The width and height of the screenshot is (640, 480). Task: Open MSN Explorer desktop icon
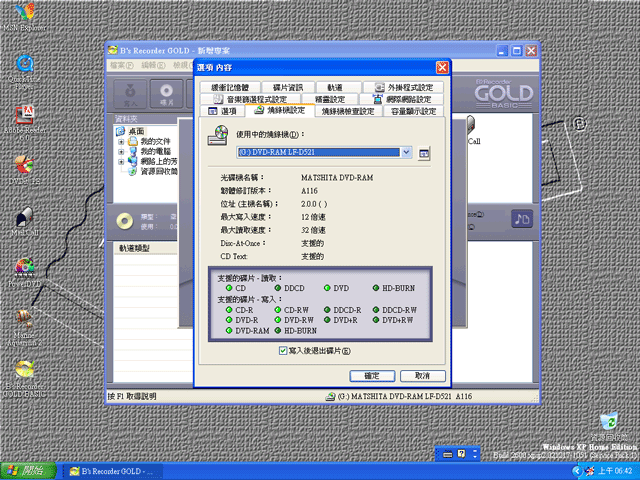(x=24, y=17)
